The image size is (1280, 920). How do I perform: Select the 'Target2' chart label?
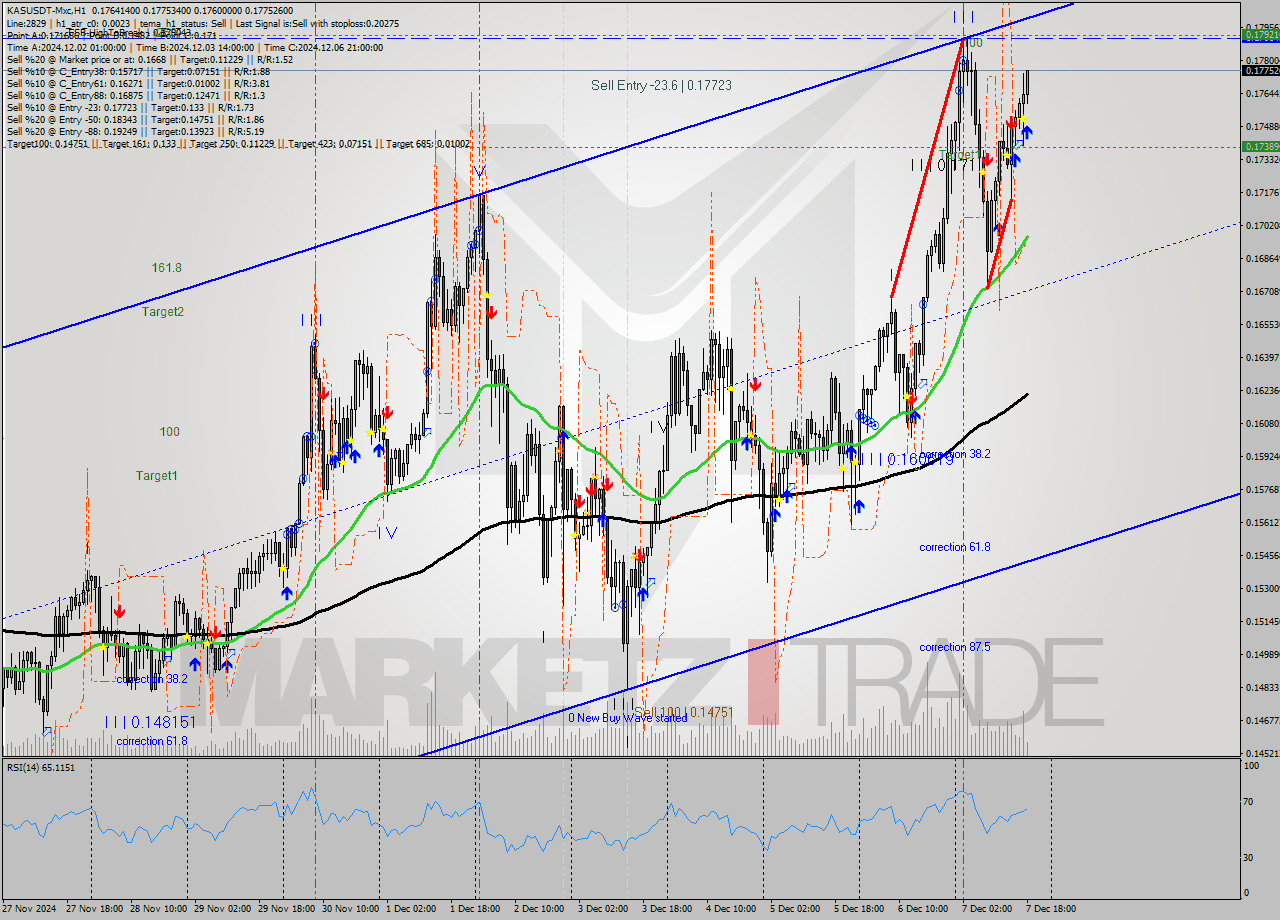[x=162, y=312]
